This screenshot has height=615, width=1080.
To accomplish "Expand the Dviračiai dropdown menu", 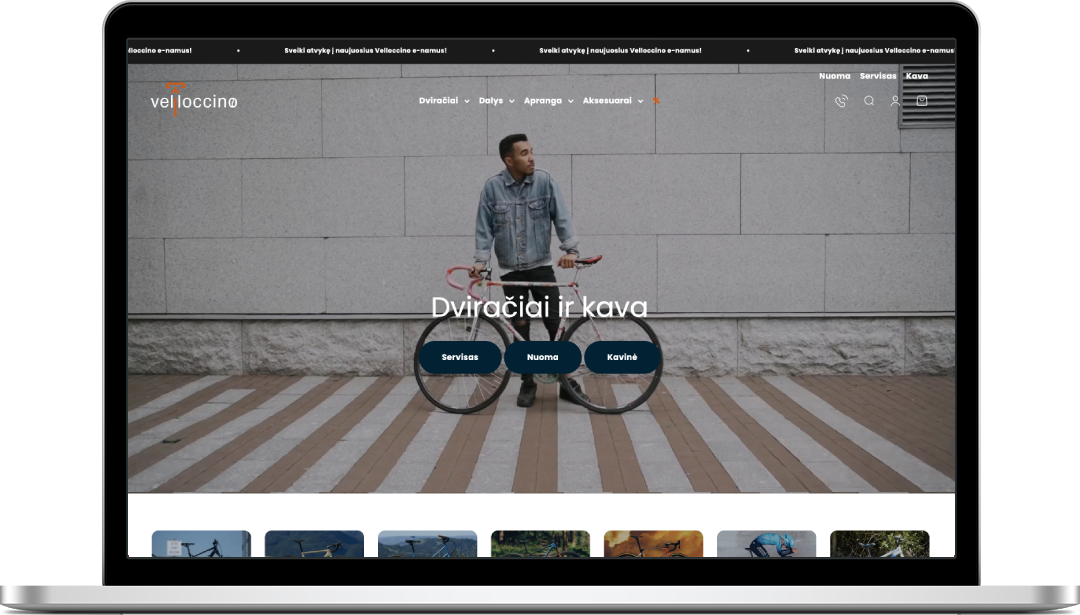I will pyautogui.click(x=443, y=101).
